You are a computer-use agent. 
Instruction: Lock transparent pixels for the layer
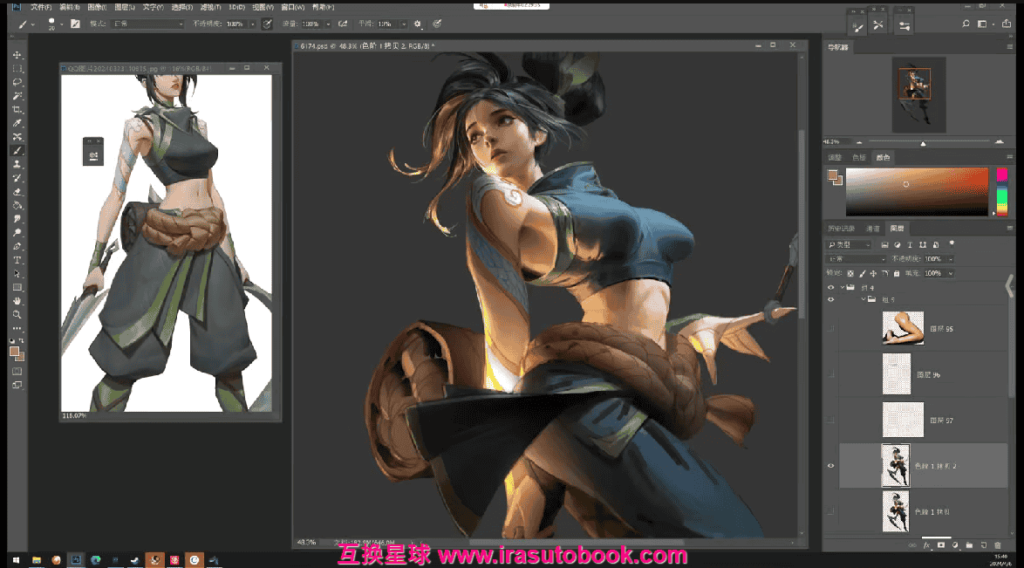pos(850,274)
